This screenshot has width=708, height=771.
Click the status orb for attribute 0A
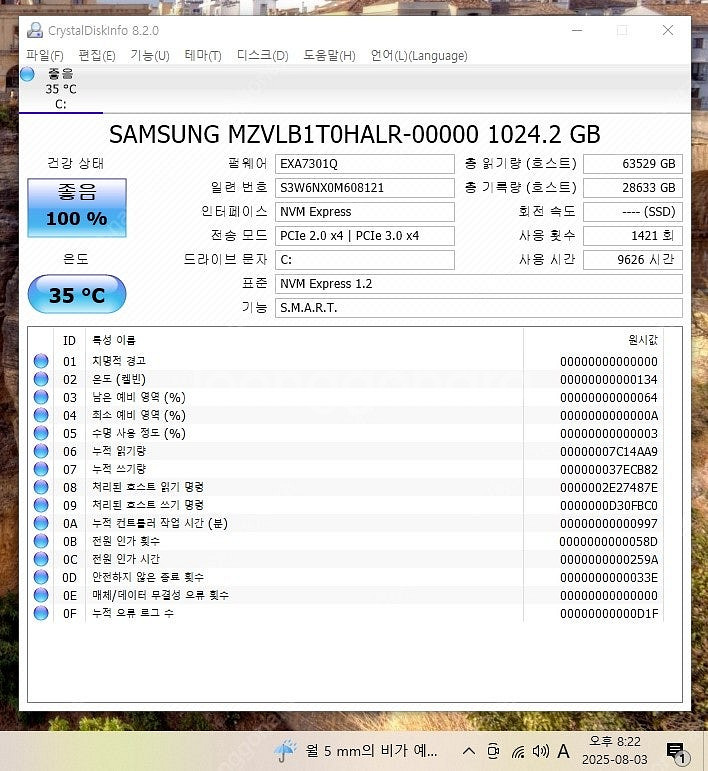click(x=41, y=523)
